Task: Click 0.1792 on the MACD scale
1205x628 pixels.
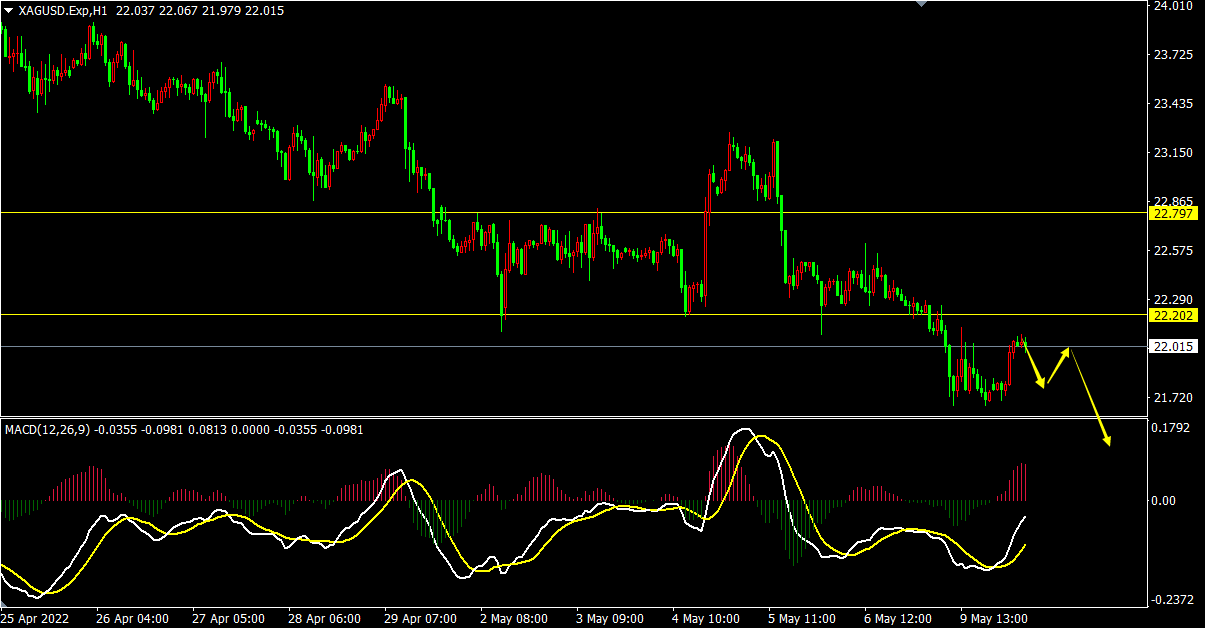Action: click(x=1172, y=429)
